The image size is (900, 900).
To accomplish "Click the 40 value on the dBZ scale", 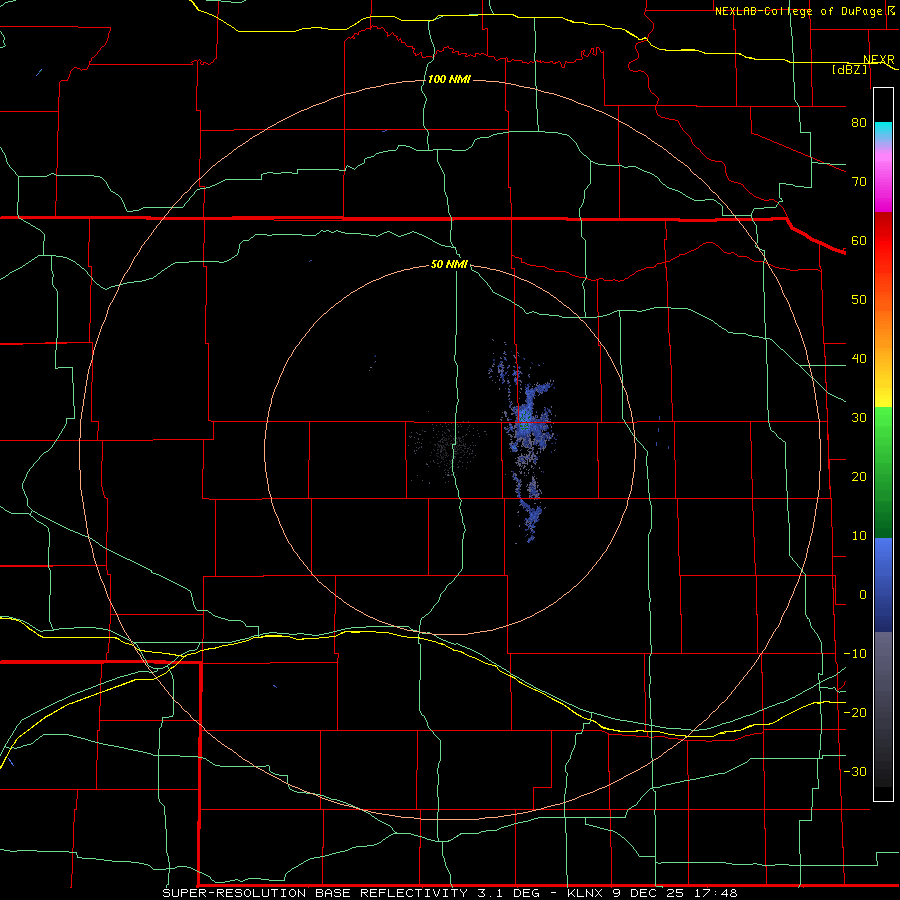I will 859,359.
